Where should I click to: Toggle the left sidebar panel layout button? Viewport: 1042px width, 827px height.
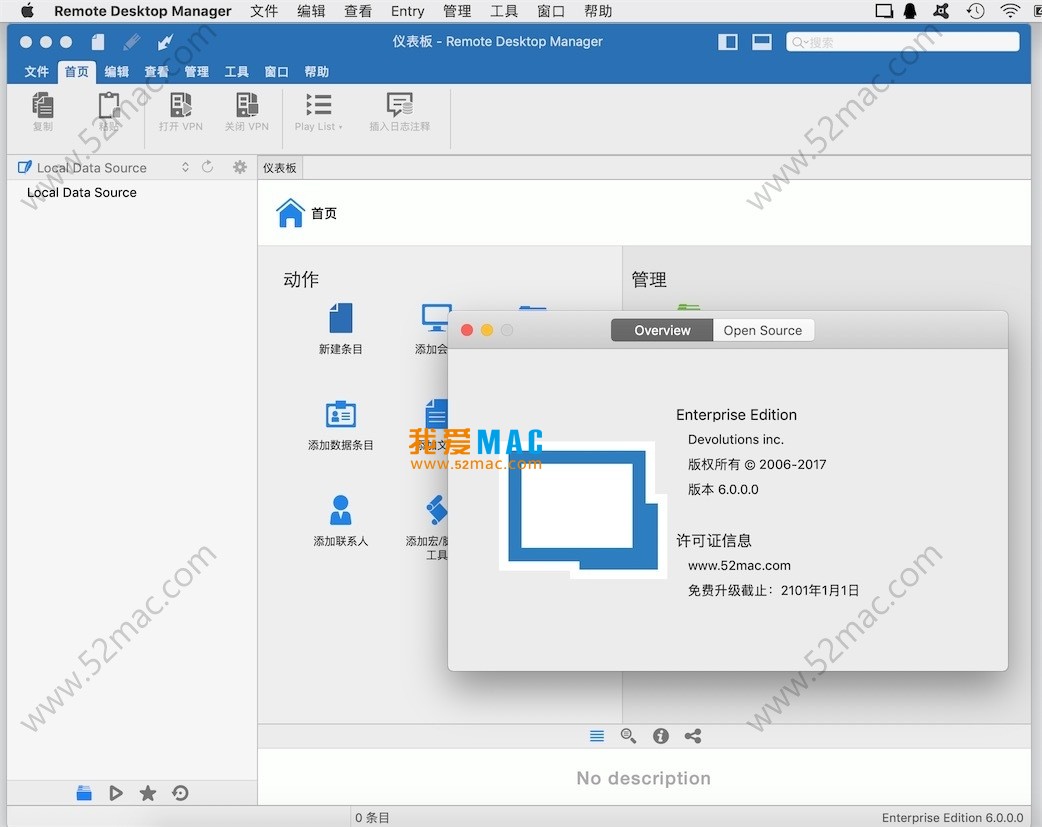728,42
